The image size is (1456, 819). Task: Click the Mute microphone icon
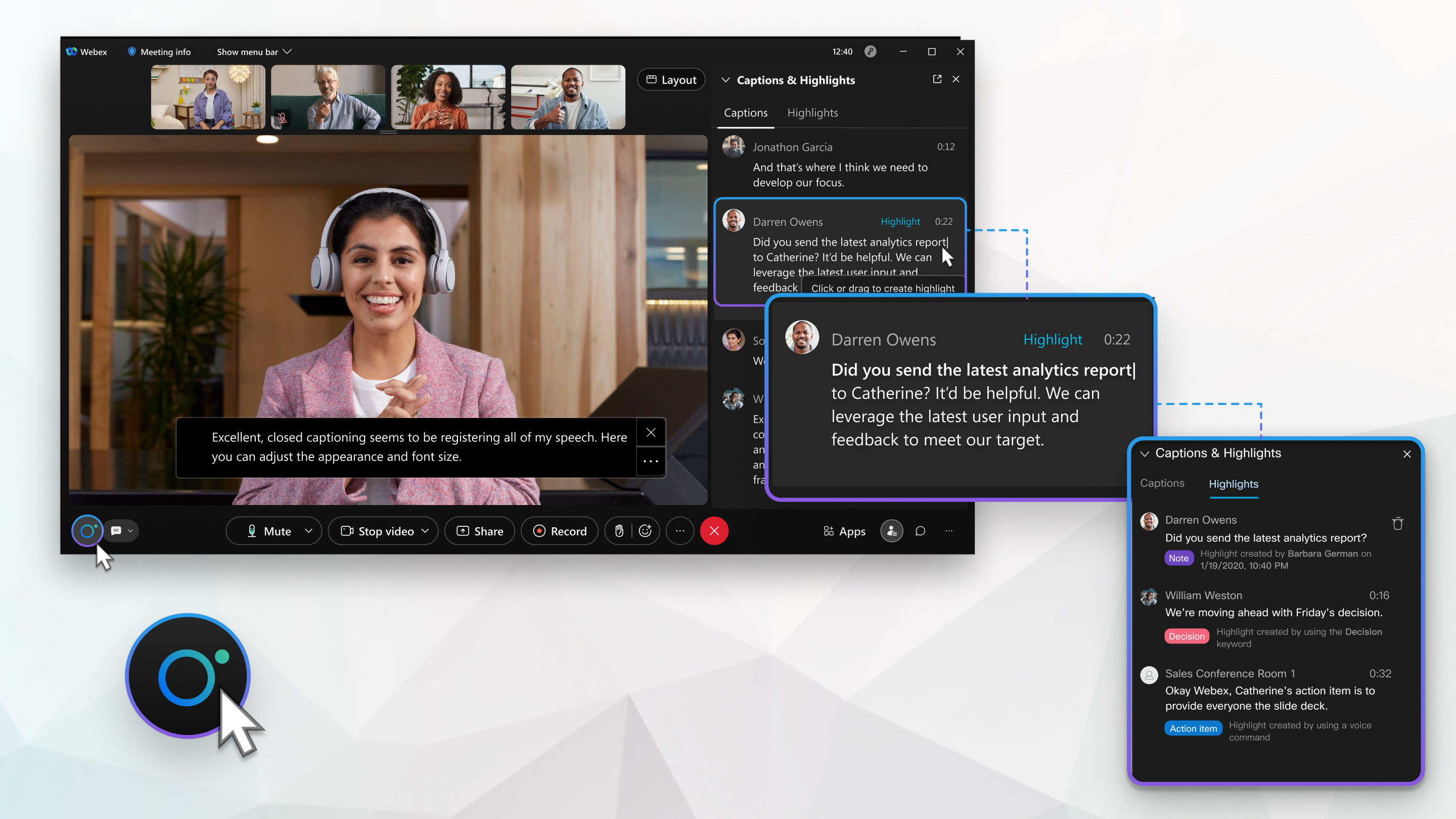click(x=252, y=531)
